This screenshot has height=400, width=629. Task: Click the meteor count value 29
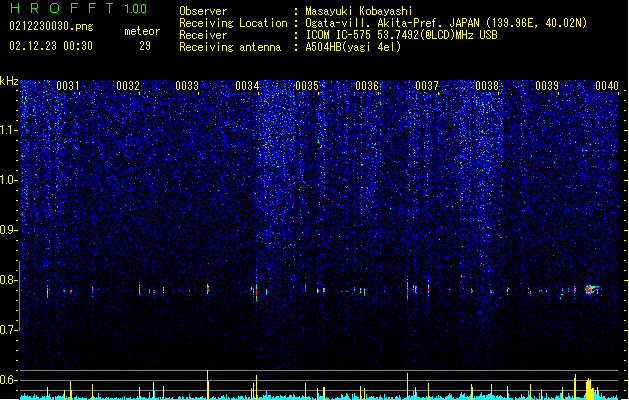tap(145, 46)
